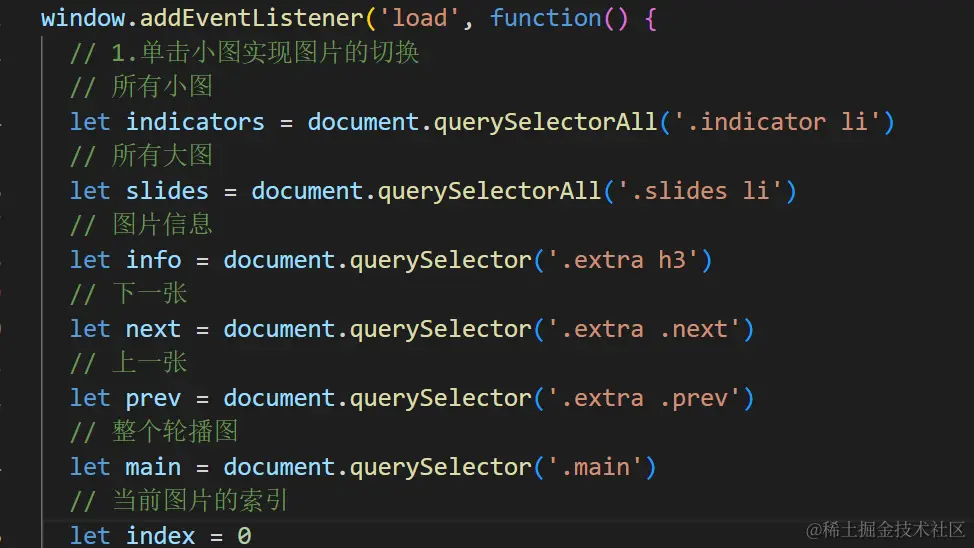Click the string '.slides li'
974x548 pixels.
tap(700, 191)
